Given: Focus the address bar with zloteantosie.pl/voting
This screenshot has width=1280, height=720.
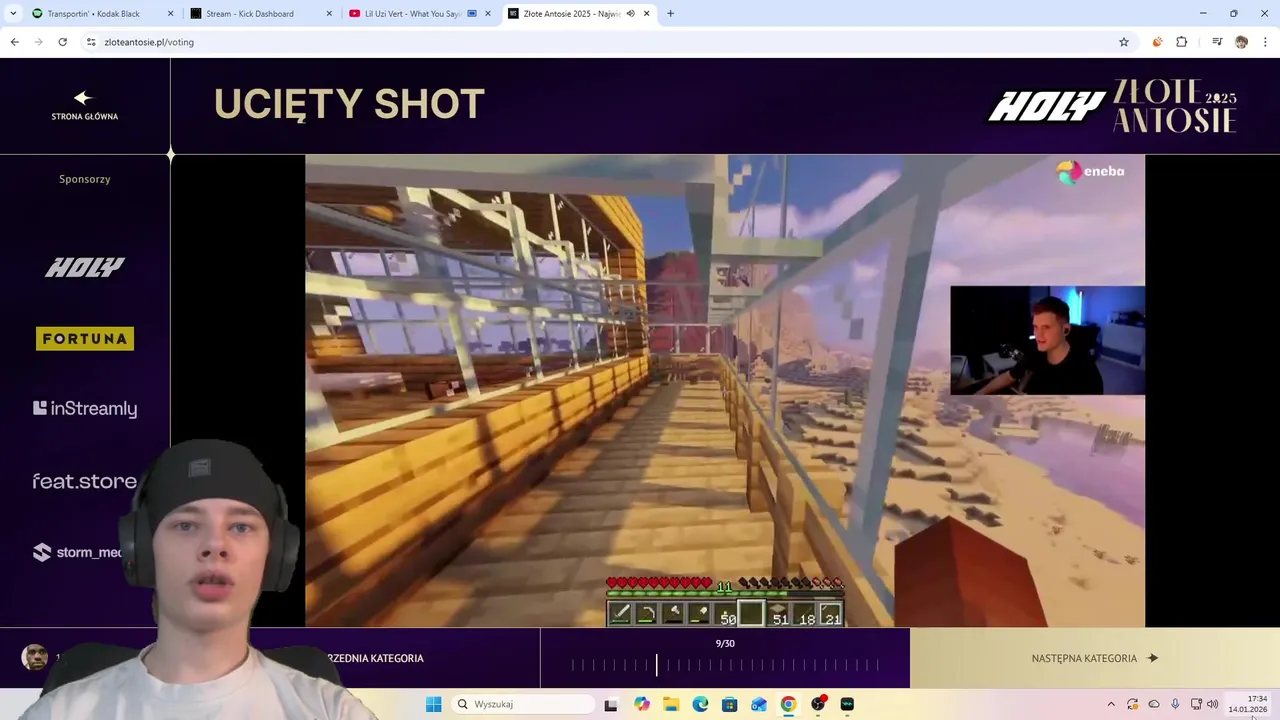Looking at the screenshot, I should point(600,42).
